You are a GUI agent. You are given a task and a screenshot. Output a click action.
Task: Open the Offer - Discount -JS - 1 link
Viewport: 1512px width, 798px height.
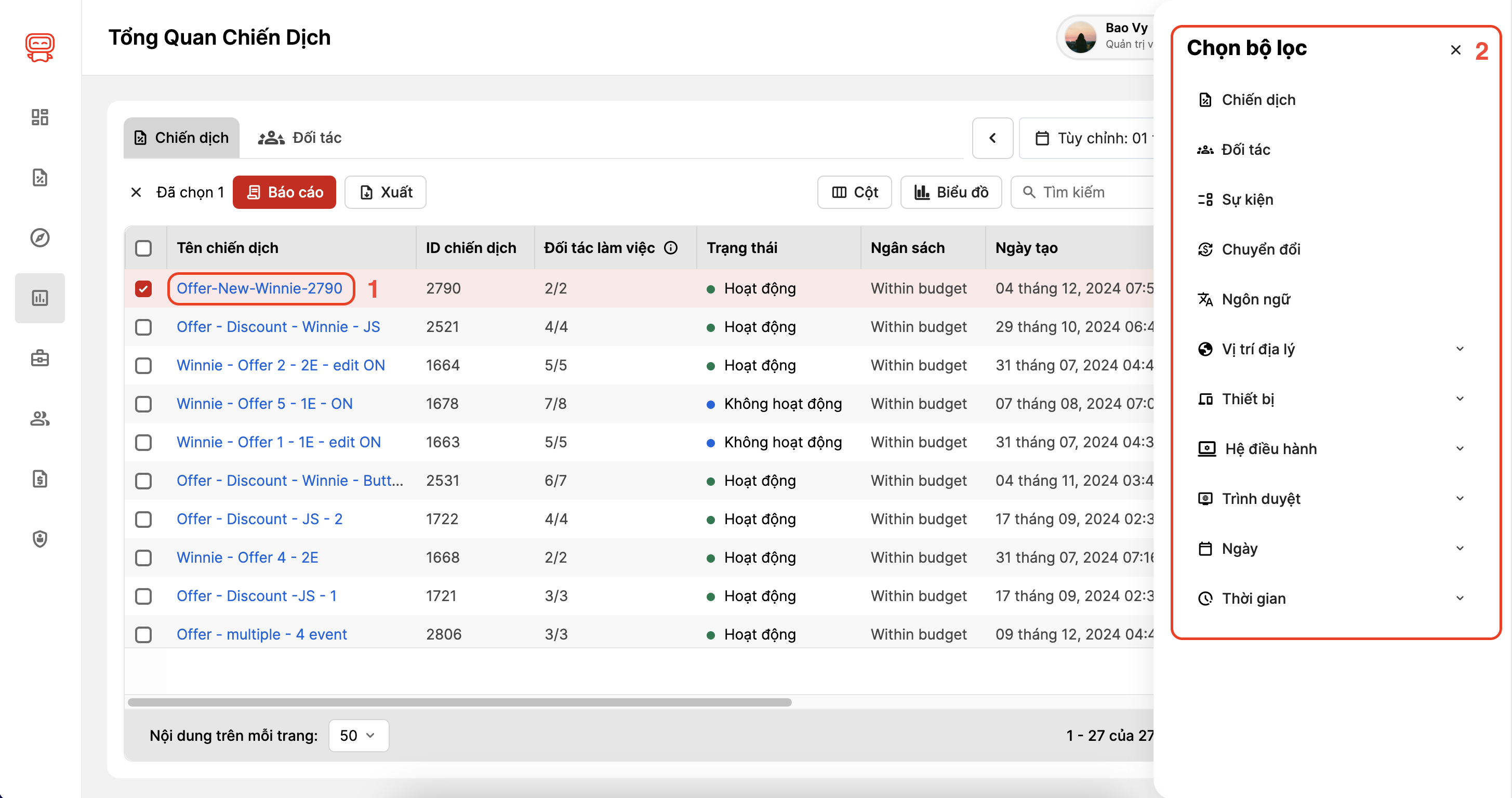(257, 596)
